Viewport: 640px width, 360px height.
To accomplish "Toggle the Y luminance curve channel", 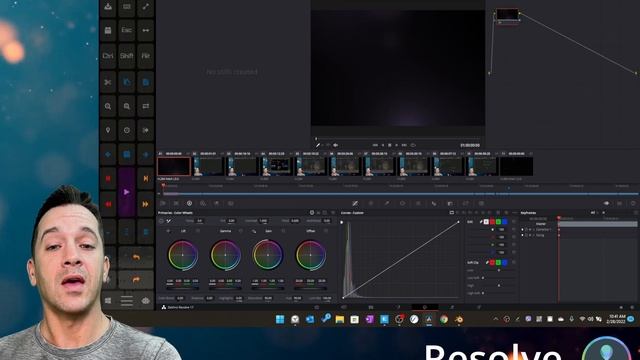I will (486, 222).
